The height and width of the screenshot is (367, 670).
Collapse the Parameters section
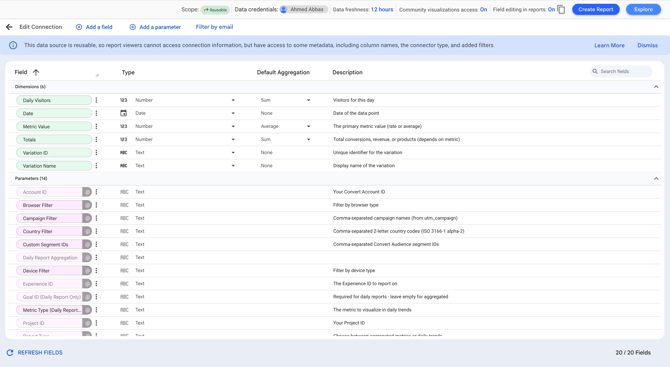click(656, 179)
